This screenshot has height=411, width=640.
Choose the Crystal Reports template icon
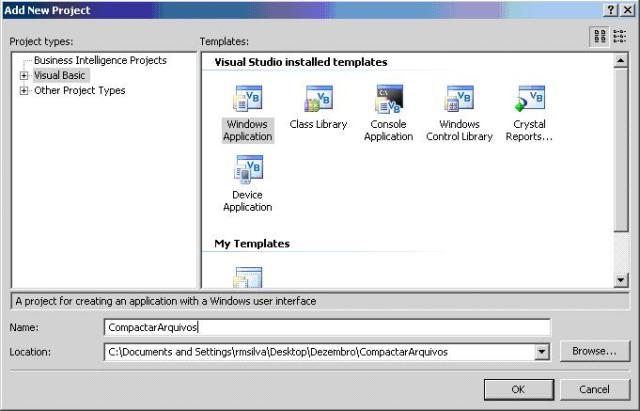529,100
